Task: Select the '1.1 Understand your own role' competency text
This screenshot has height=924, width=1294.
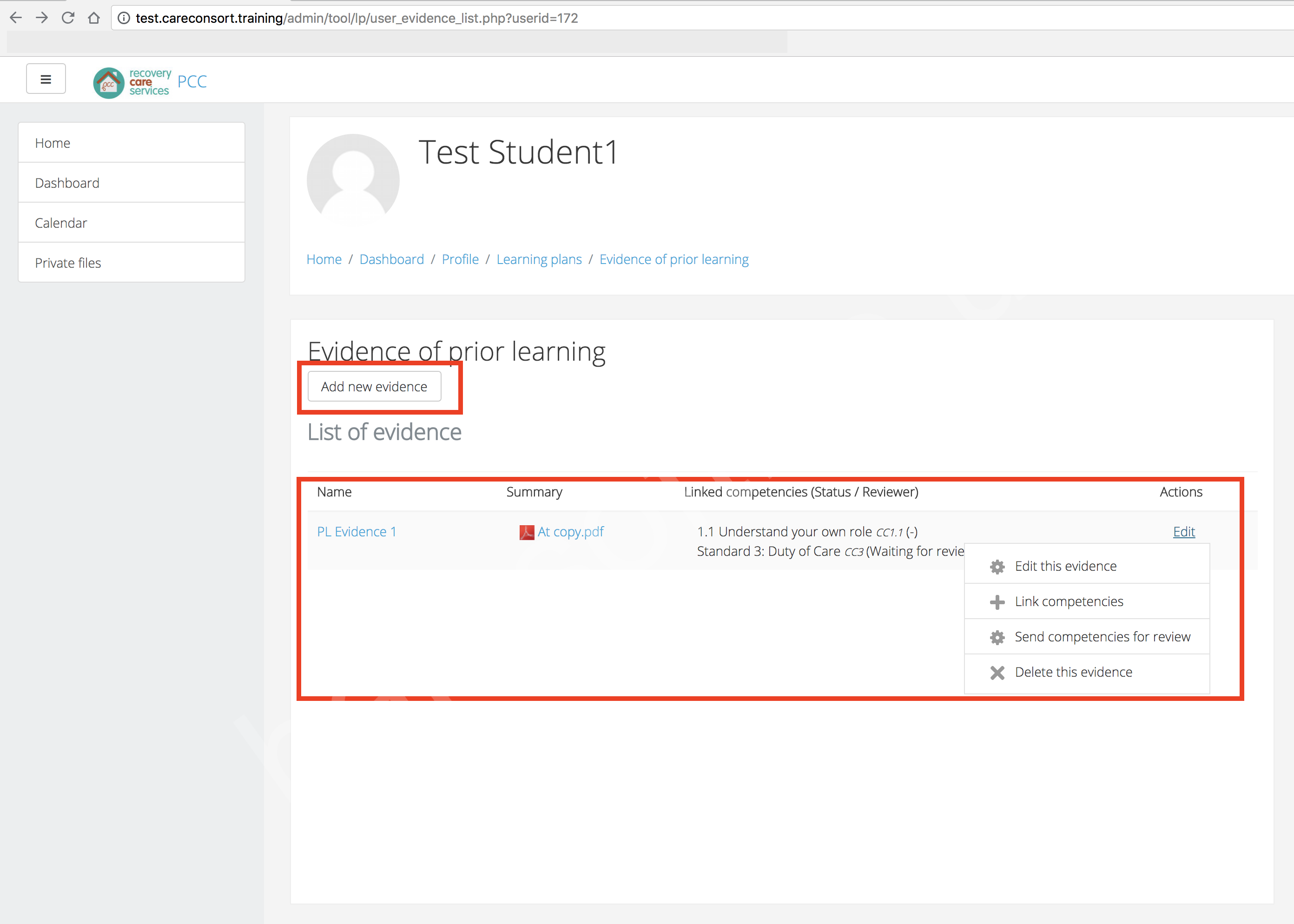Action: click(784, 532)
